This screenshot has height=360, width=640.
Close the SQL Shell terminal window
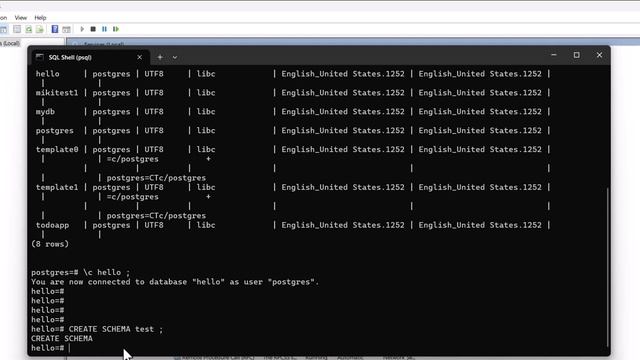599,55
